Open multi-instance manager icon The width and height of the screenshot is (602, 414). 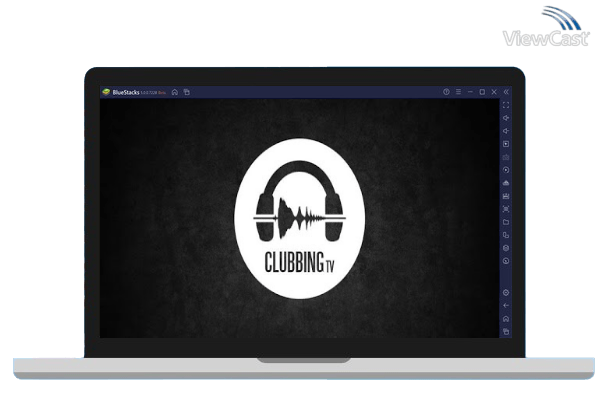click(x=506, y=235)
